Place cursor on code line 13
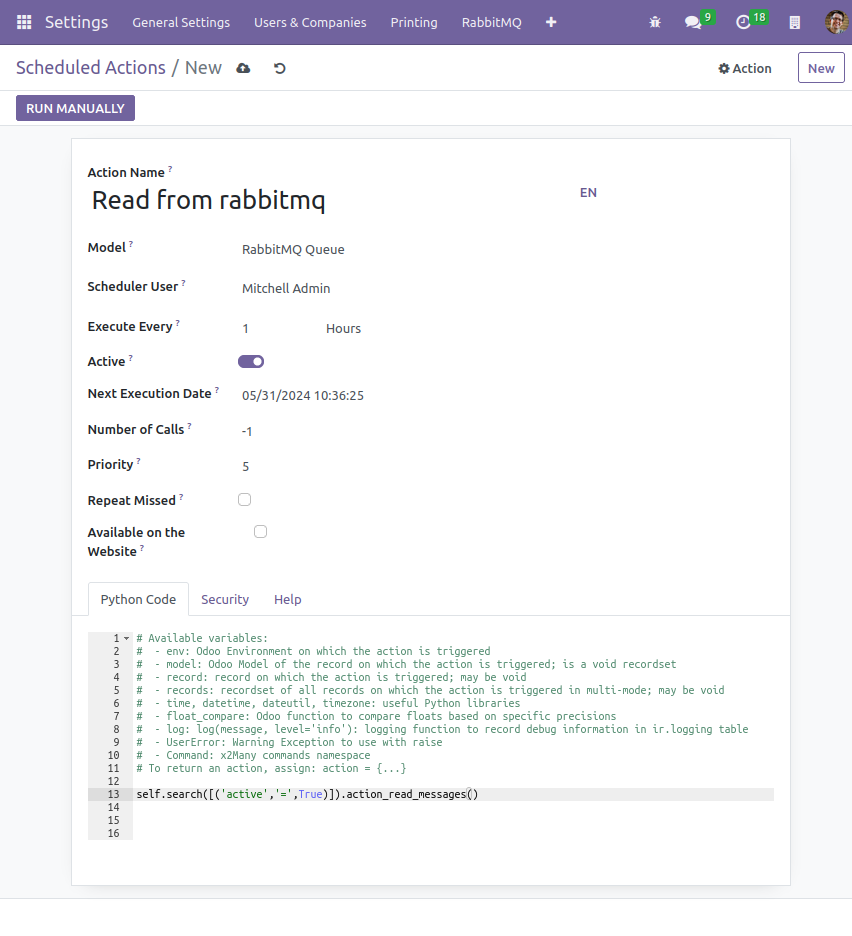The image size is (852, 936). (x=454, y=795)
